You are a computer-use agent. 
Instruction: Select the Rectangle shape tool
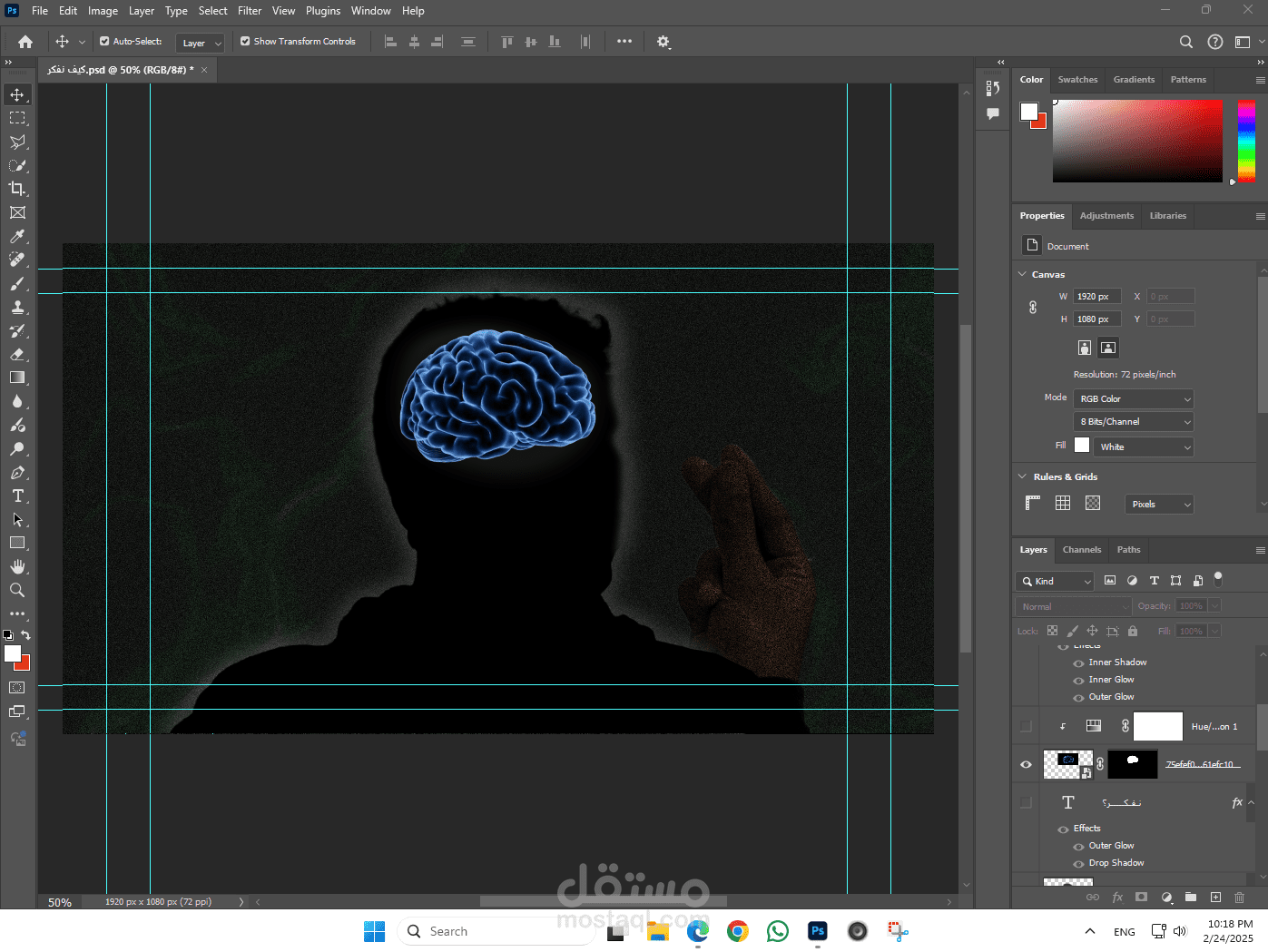(17, 543)
